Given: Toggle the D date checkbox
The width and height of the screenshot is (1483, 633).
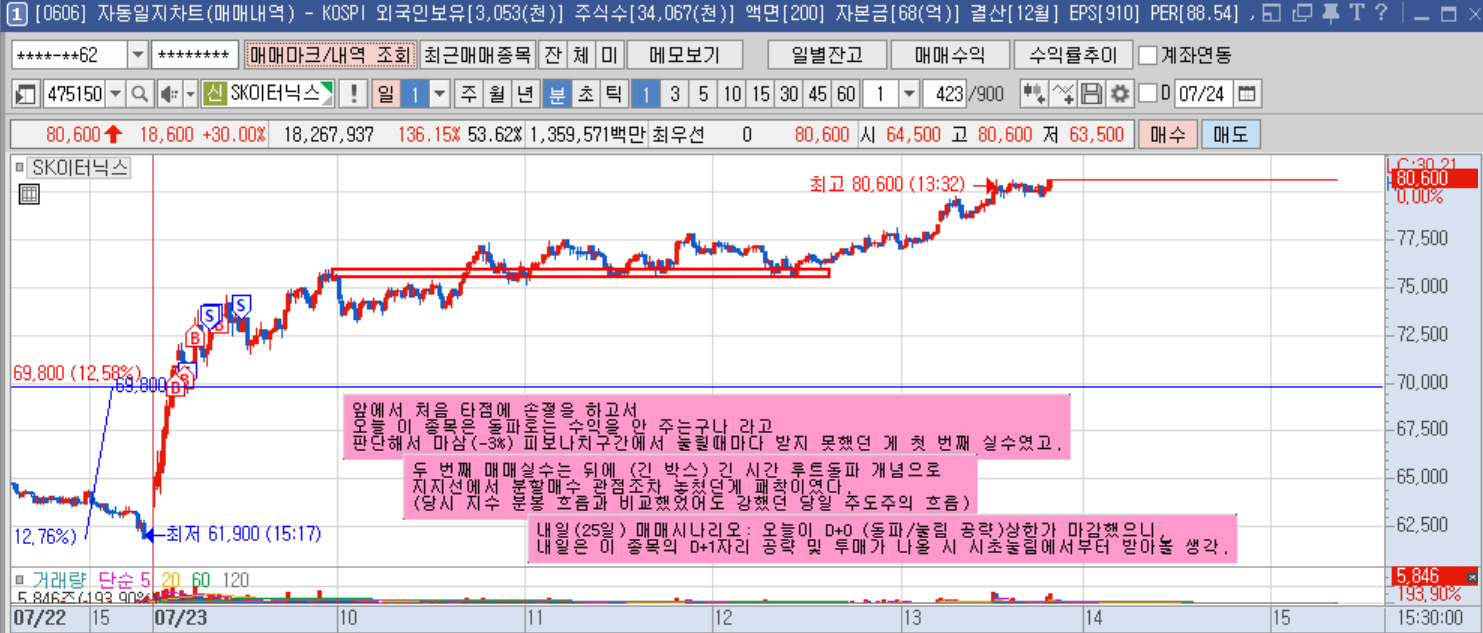Looking at the screenshot, I should tap(1148, 94).
